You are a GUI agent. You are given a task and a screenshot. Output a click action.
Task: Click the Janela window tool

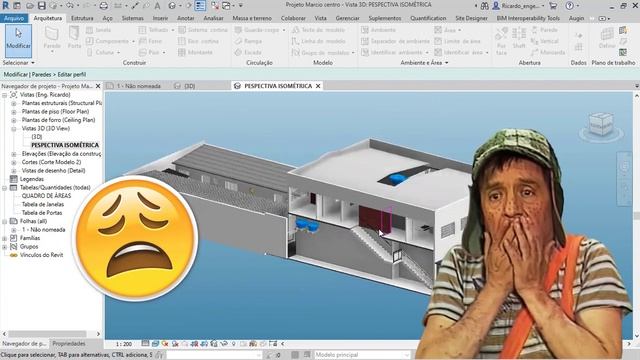coord(98,30)
